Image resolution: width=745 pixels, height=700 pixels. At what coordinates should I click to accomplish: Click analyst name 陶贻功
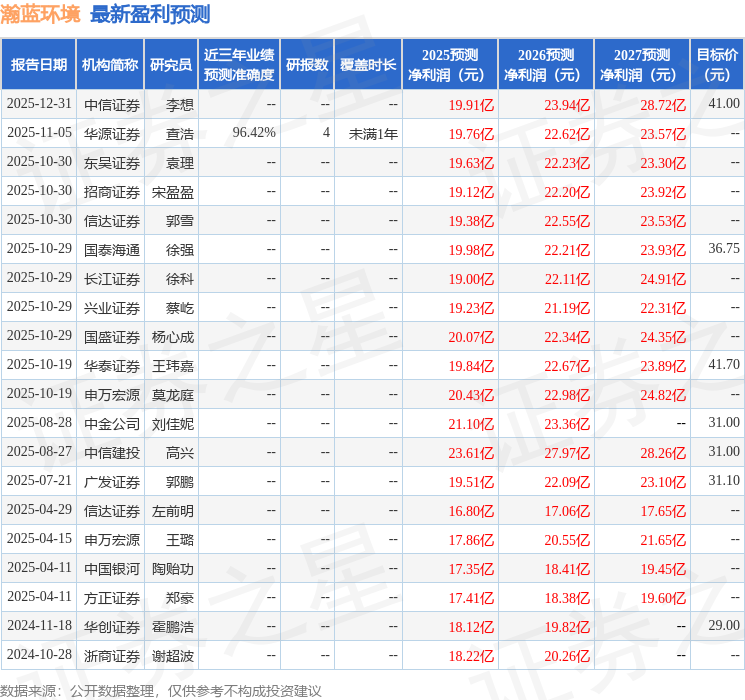pyautogui.click(x=172, y=569)
